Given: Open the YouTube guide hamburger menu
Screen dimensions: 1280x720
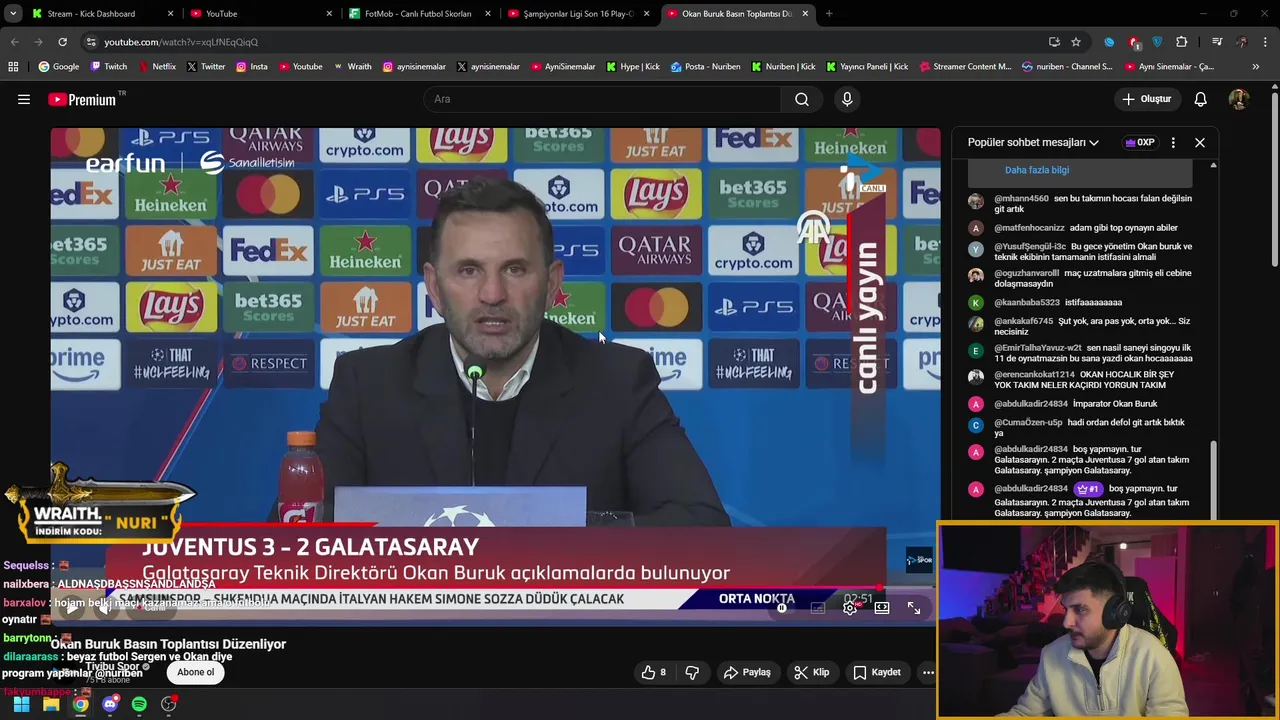Looking at the screenshot, I should click(x=24, y=99).
